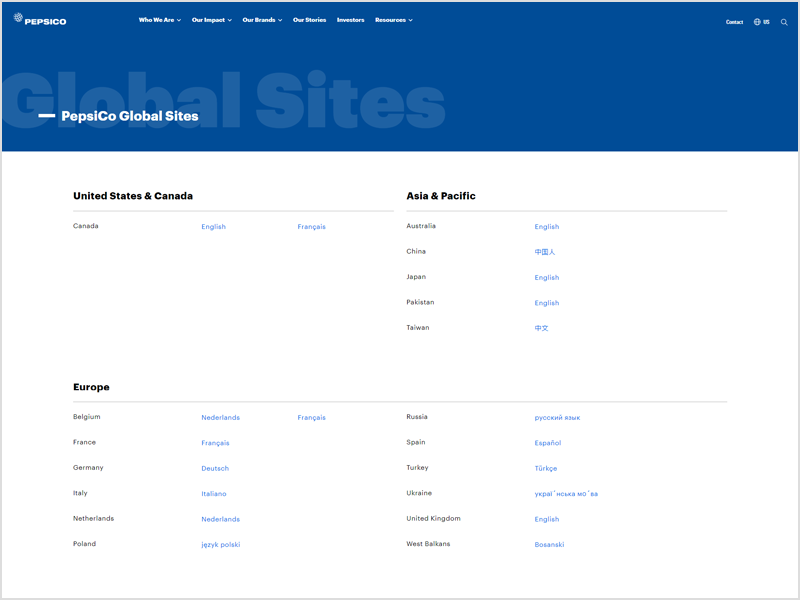Click the China country label
The image size is (800, 600).
point(416,252)
